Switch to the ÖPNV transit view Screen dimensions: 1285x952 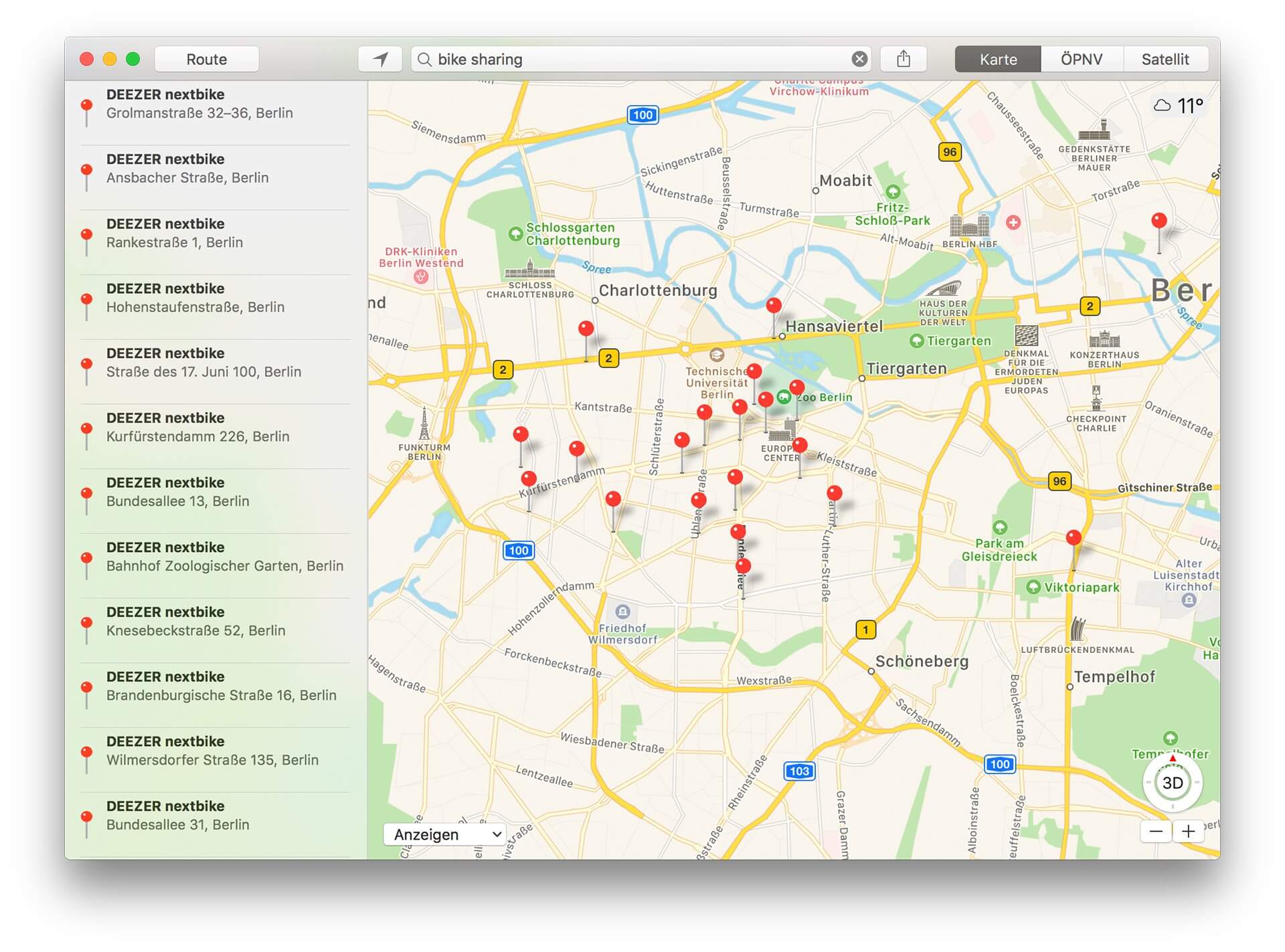(1082, 59)
